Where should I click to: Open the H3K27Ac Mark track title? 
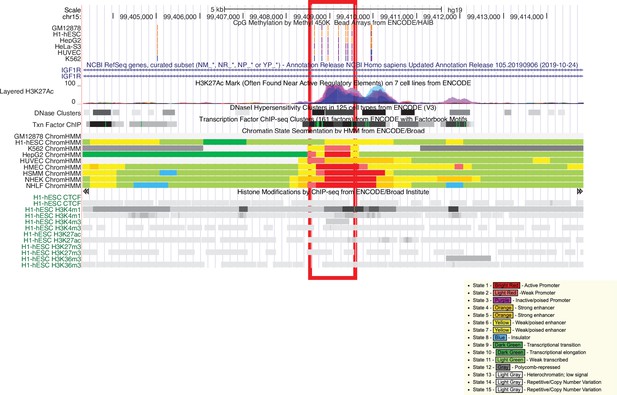pyautogui.click(x=333, y=83)
